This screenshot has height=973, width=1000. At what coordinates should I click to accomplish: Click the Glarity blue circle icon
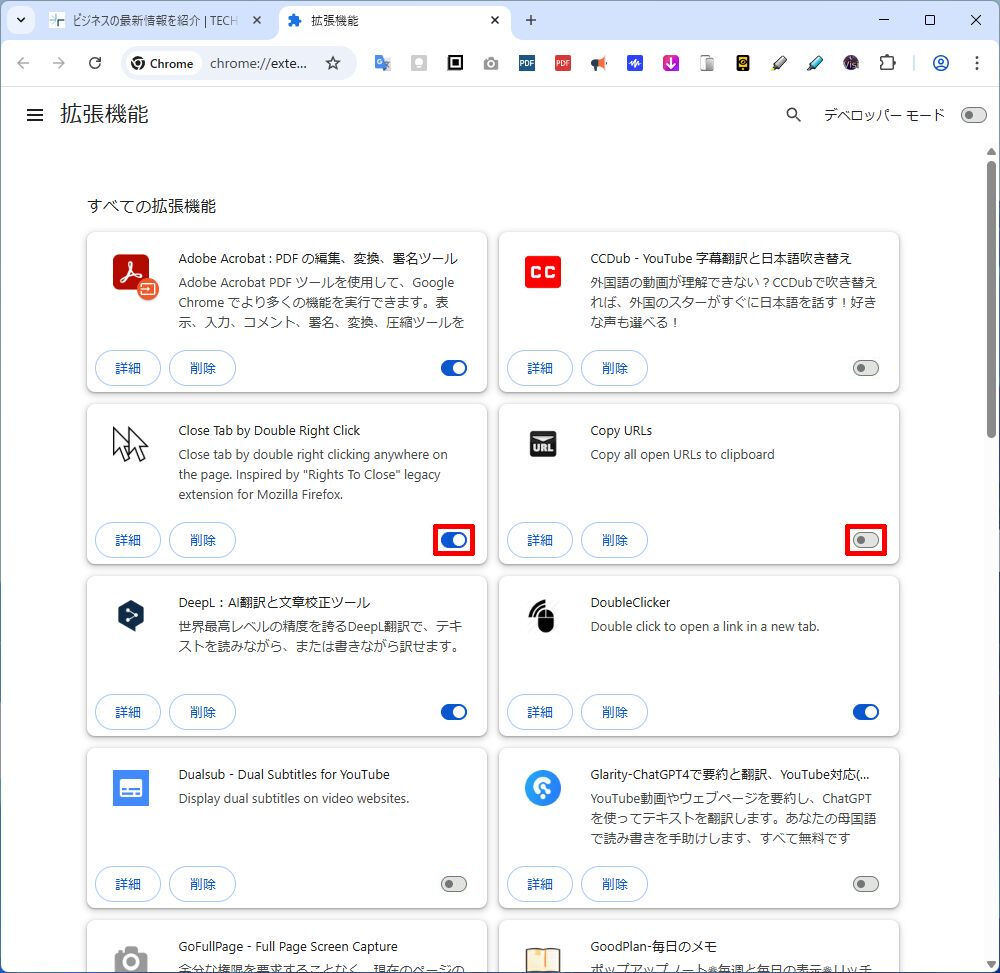(x=543, y=787)
